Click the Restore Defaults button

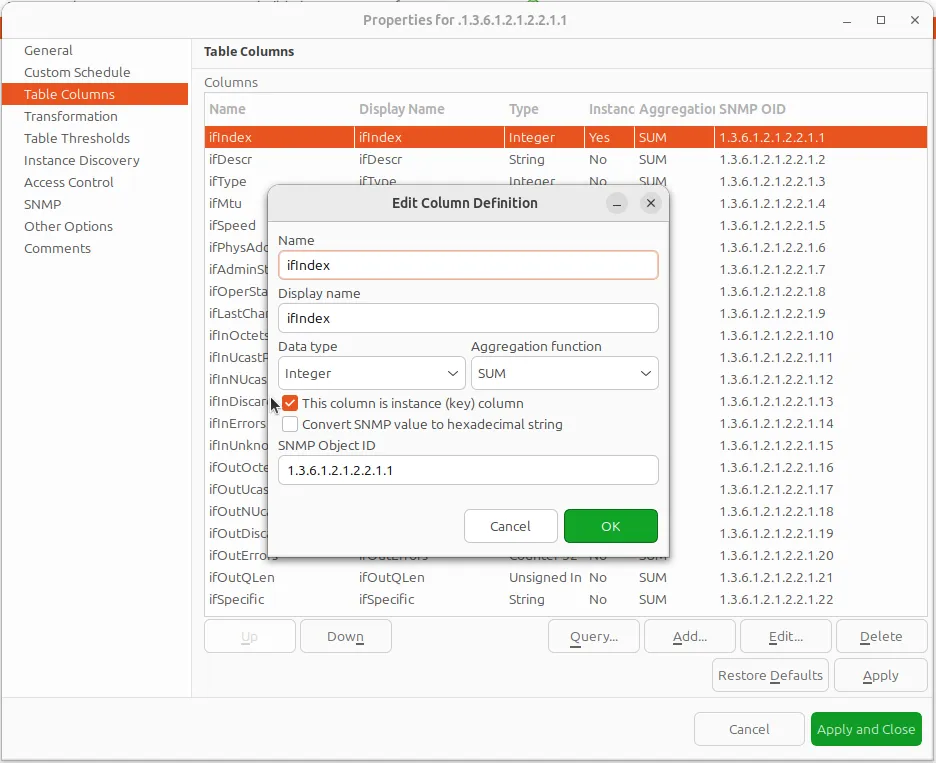point(769,675)
